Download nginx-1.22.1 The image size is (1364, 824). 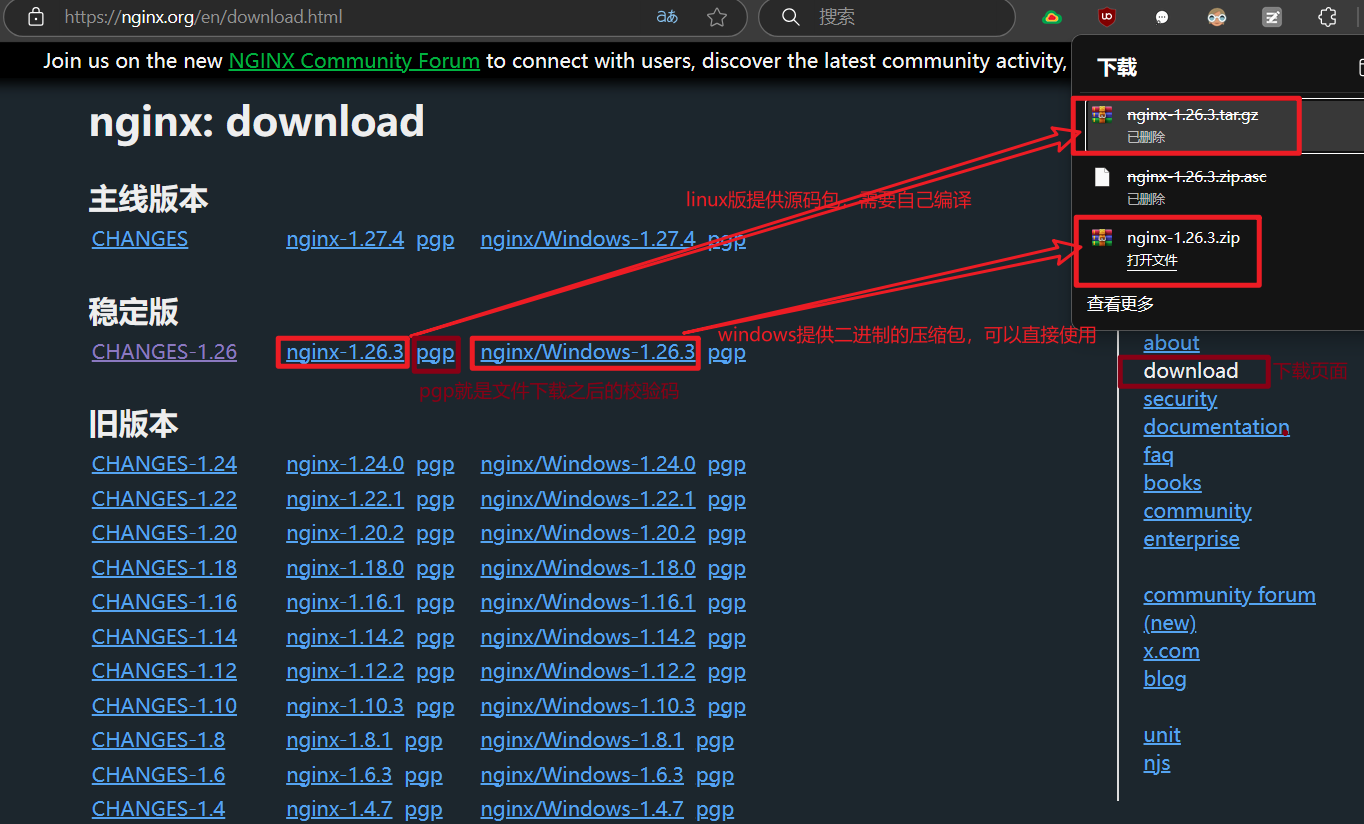coord(345,499)
